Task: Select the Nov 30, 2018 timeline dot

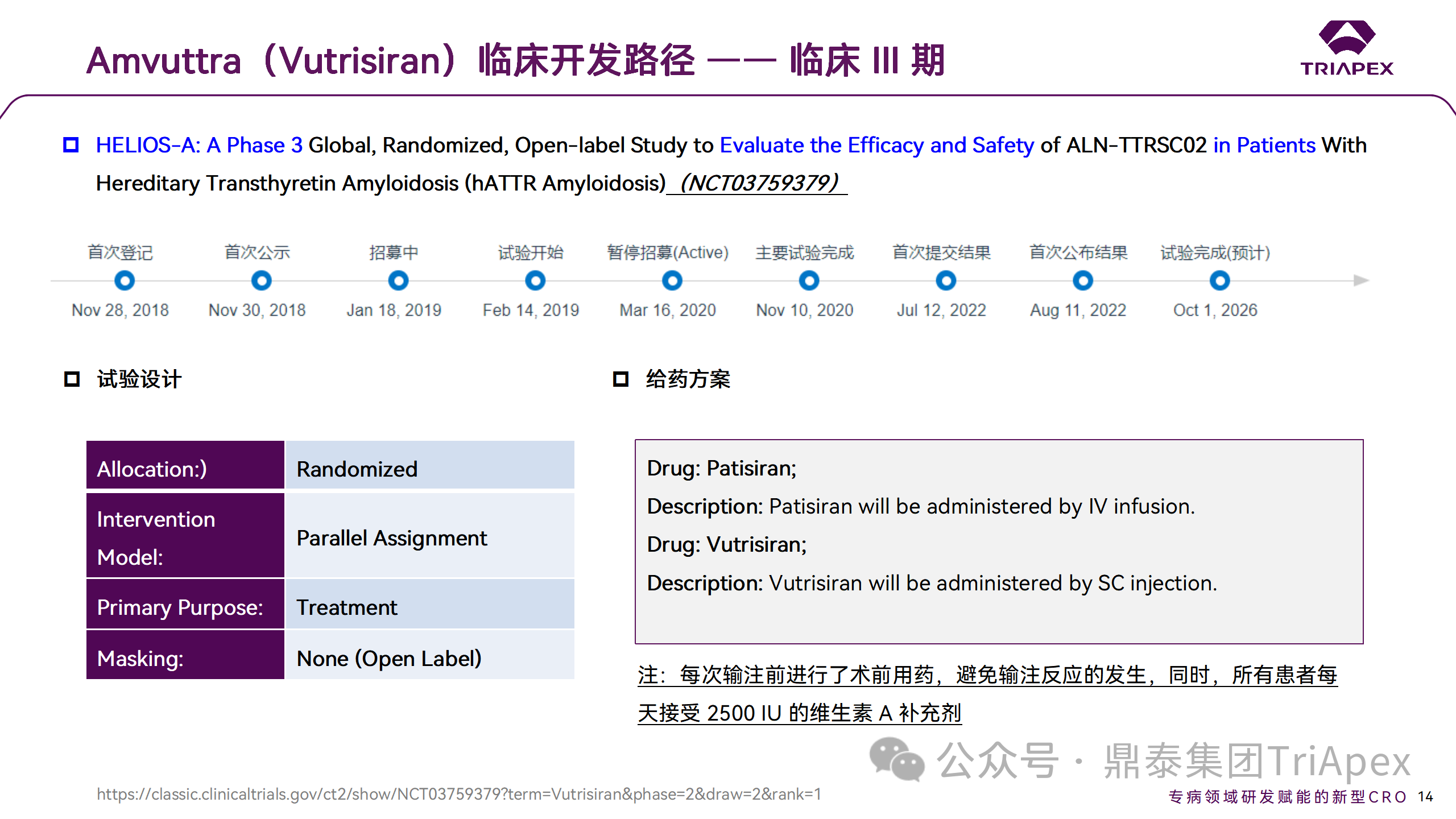Action: 262,280
